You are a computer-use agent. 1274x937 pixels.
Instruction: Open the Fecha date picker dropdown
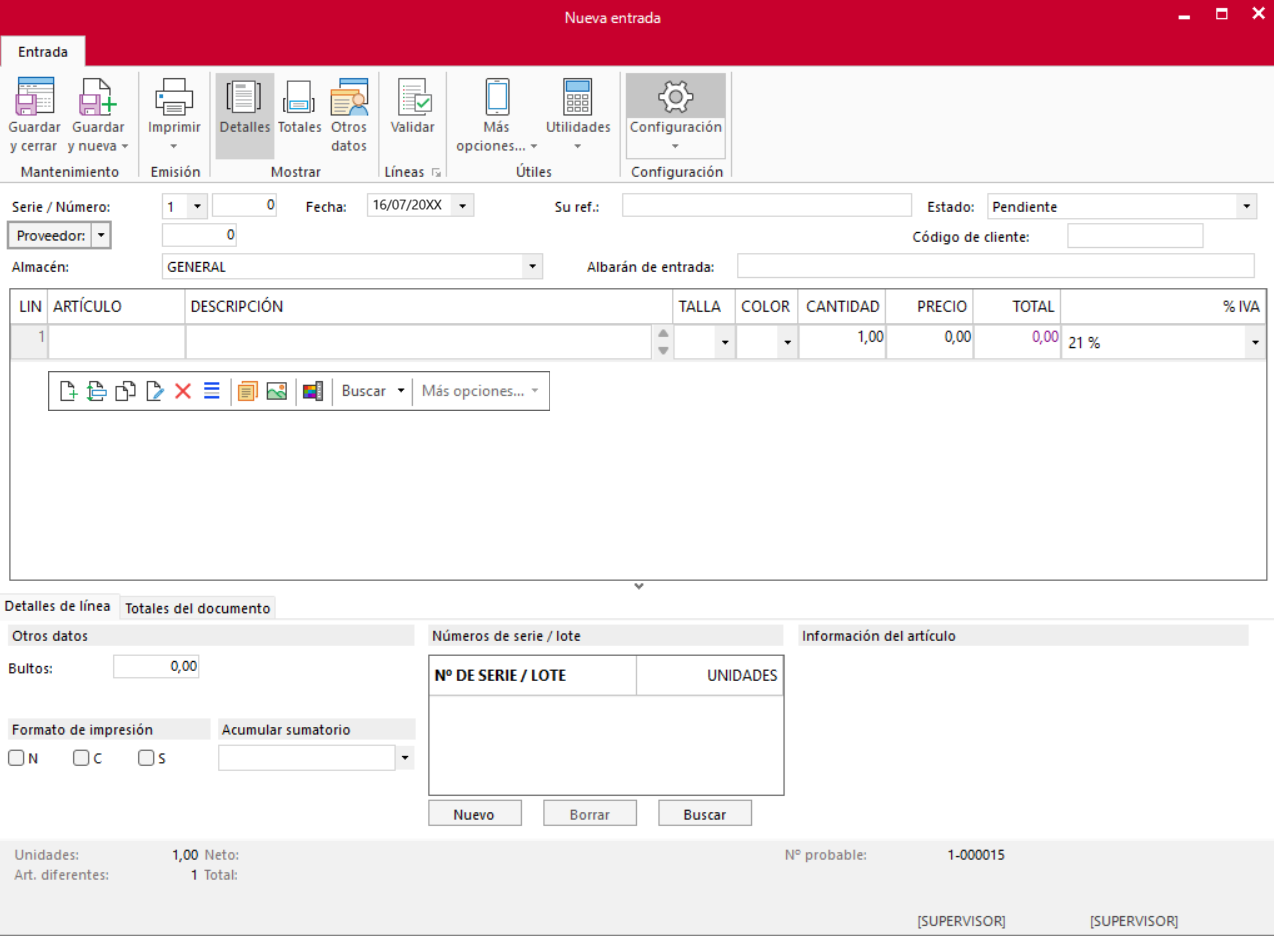point(465,206)
